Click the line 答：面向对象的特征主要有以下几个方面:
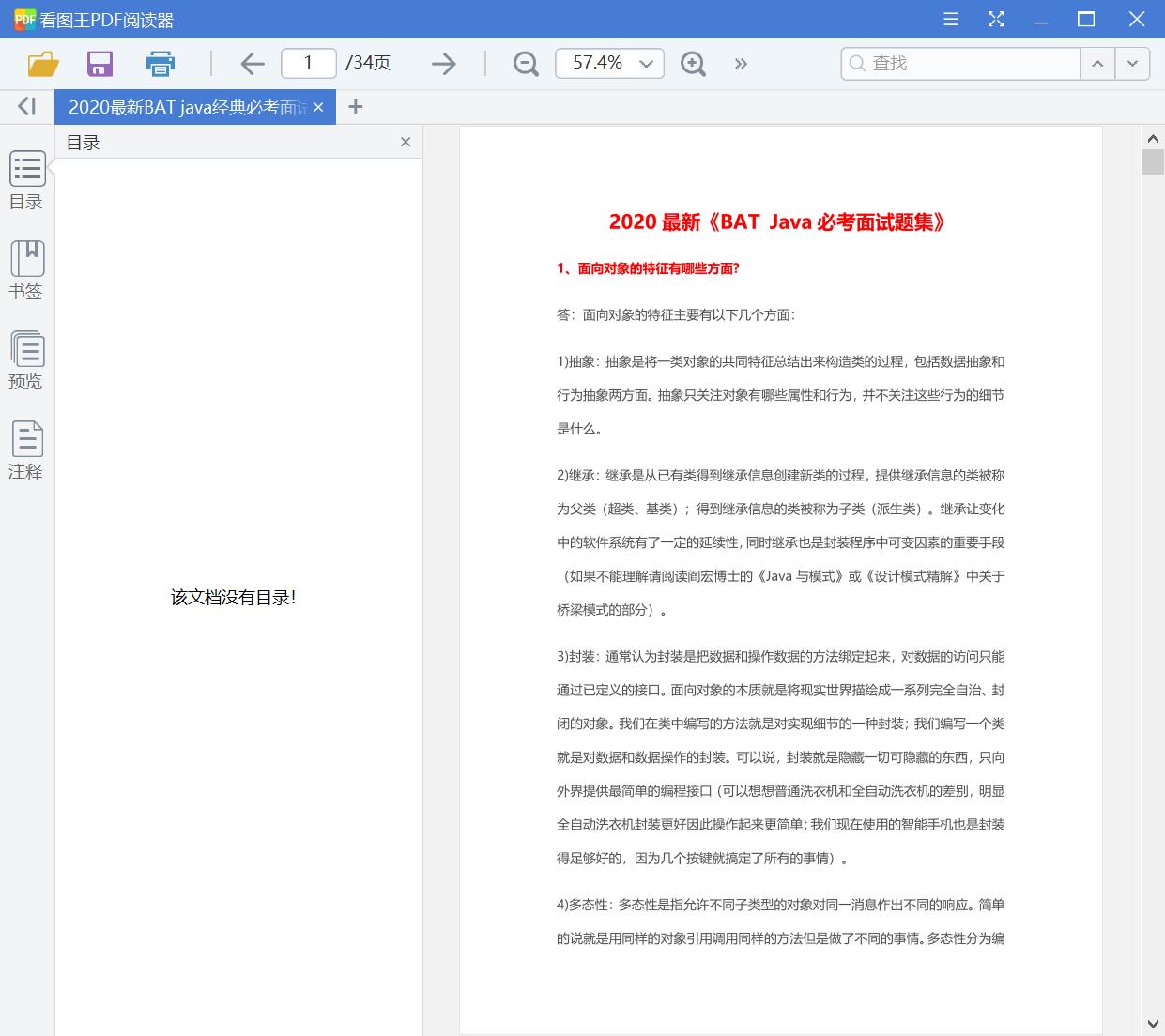The image size is (1165, 1036). (x=676, y=315)
